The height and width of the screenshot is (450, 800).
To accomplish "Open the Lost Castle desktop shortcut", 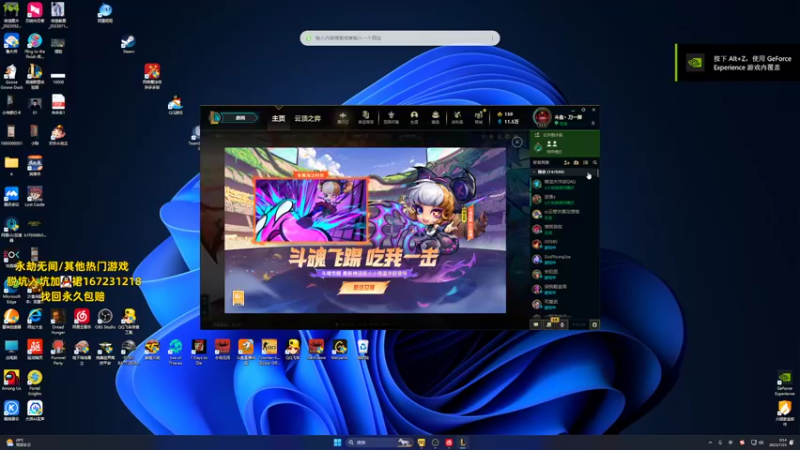I will pyautogui.click(x=35, y=196).
